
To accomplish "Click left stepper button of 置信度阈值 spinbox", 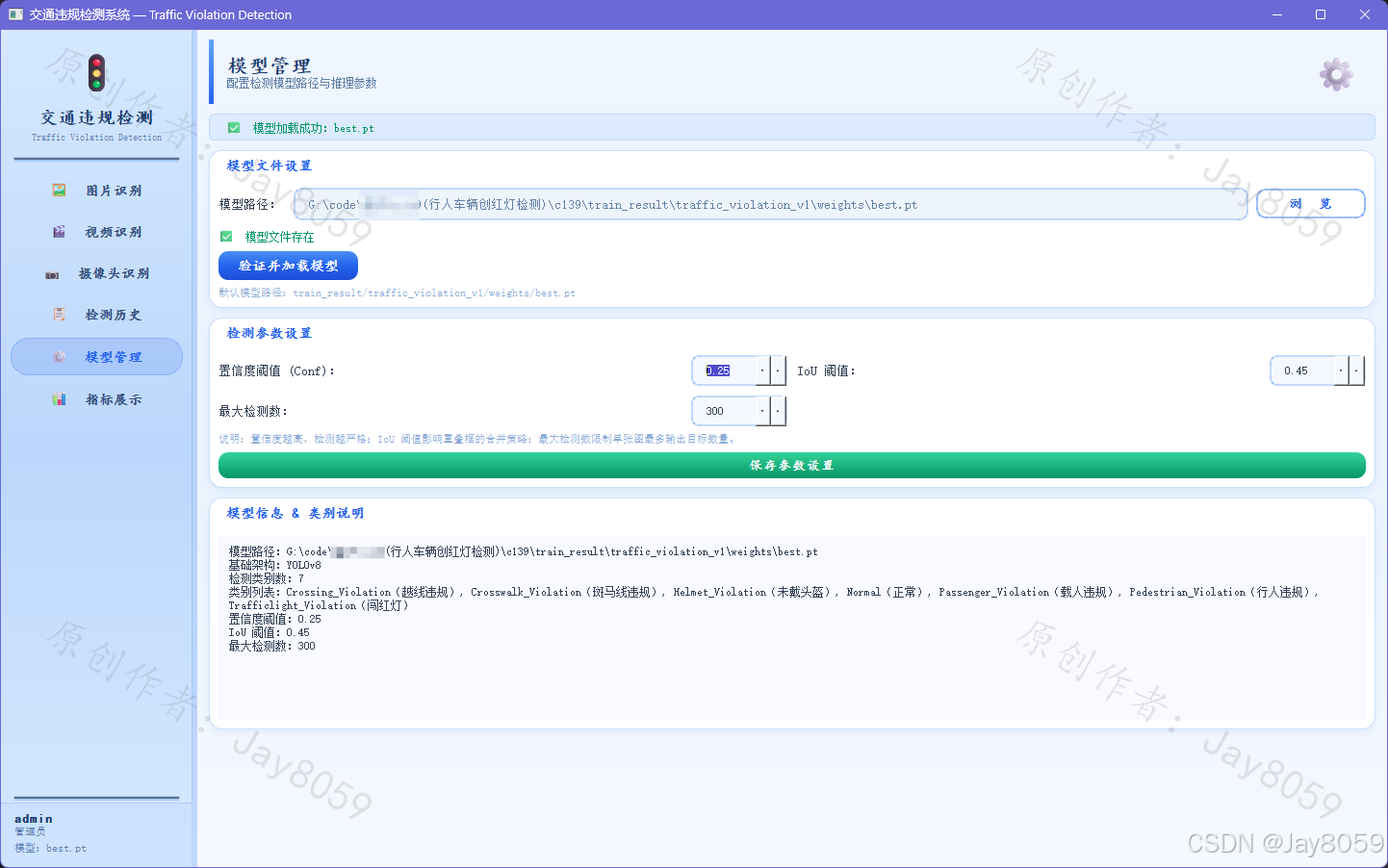I will pyautogui.click(x=762, y=370).
